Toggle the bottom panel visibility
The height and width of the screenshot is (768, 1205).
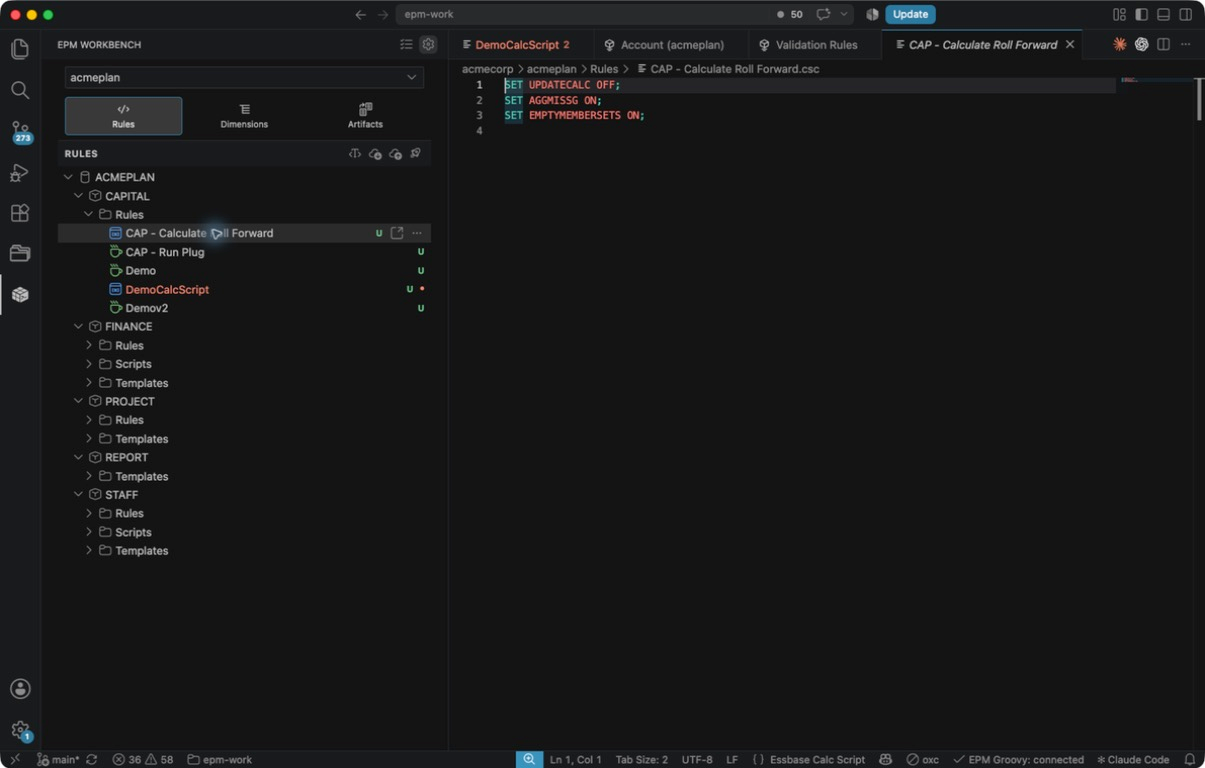(x=1163, y=15)
